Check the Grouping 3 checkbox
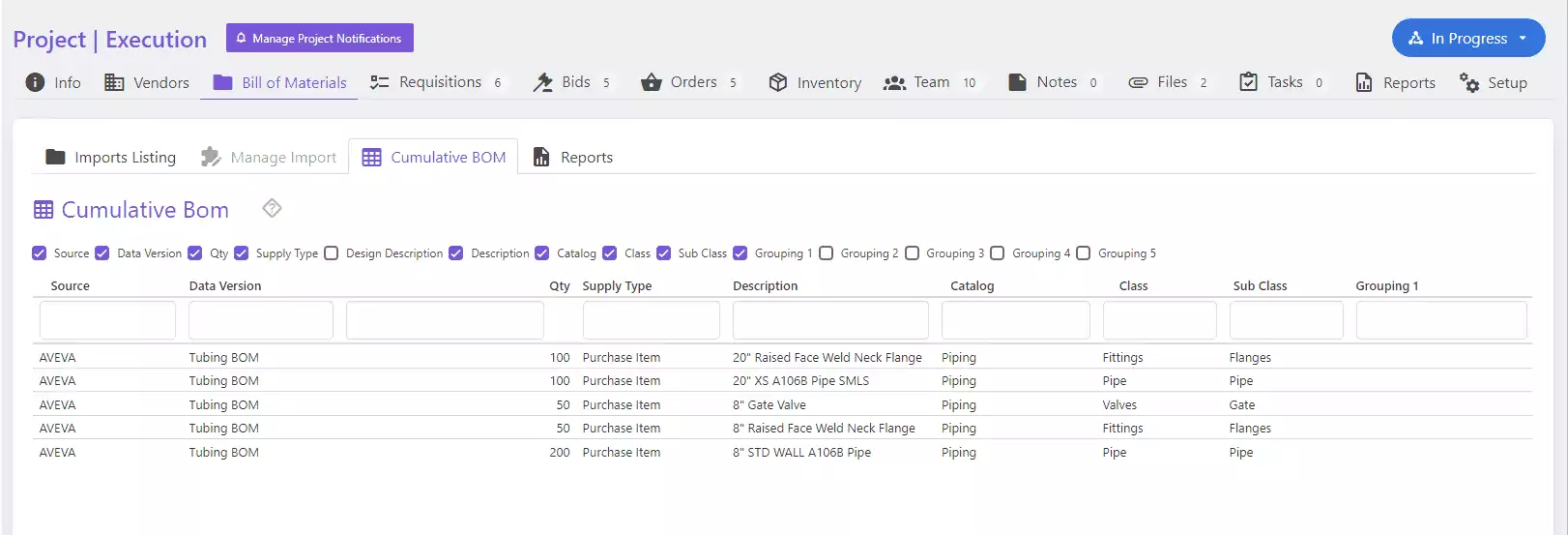Screen dimensions: 1568x535 pos(913,253)
